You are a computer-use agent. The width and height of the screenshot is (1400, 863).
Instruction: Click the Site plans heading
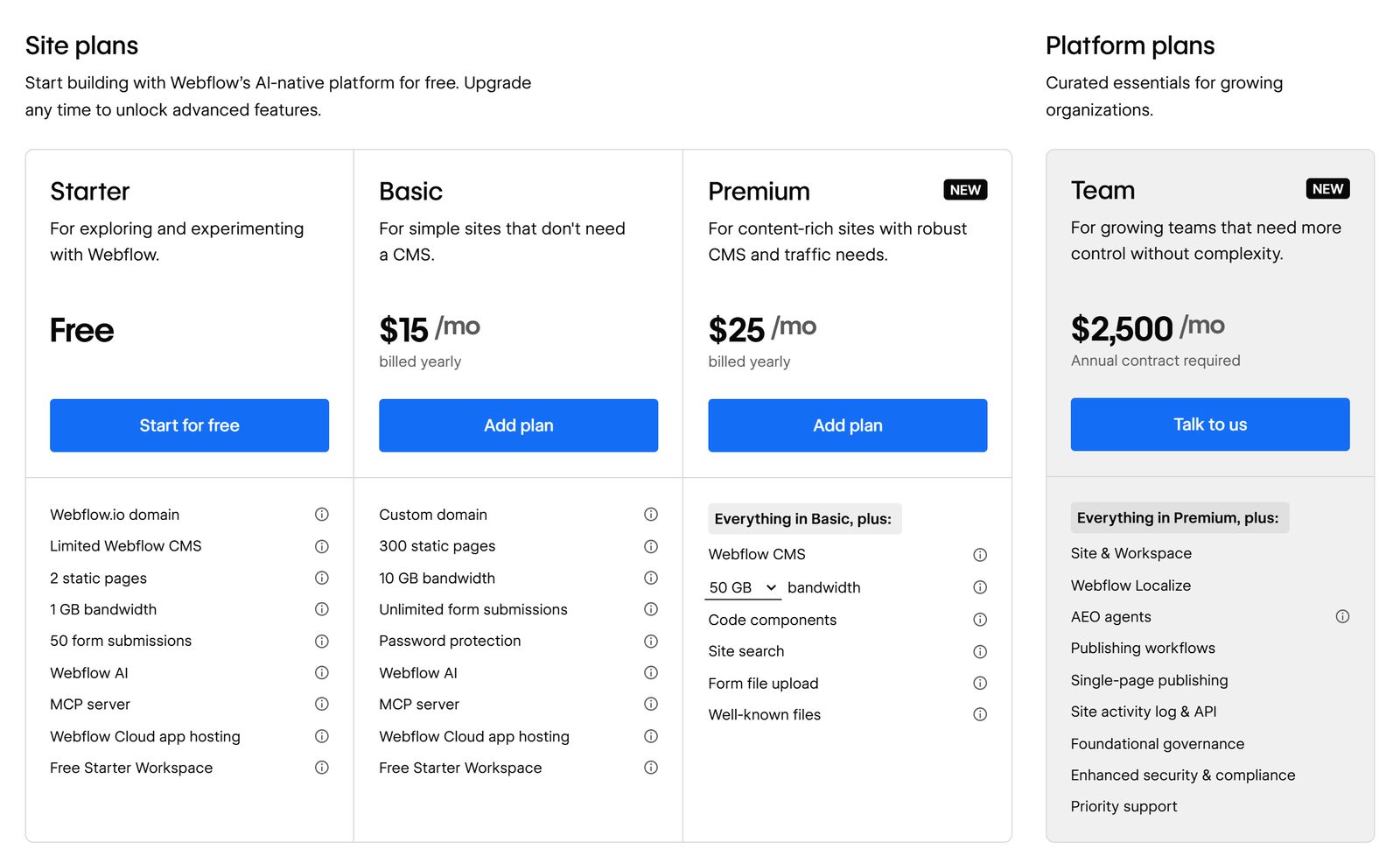coord(81,46)
